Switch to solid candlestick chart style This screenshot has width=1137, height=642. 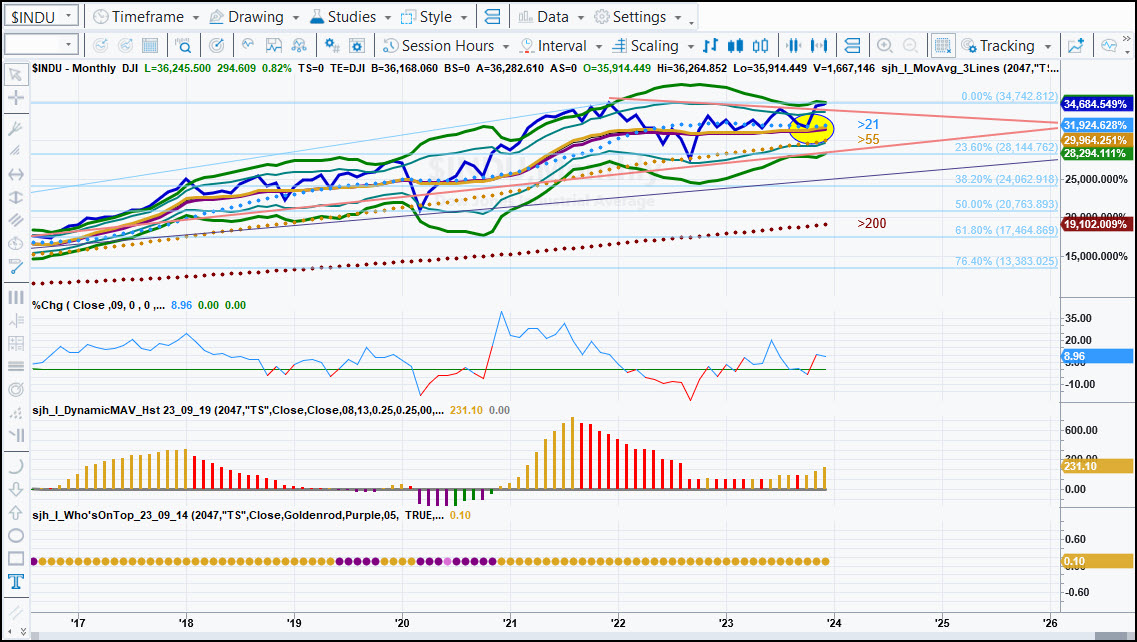pos(735,46)
